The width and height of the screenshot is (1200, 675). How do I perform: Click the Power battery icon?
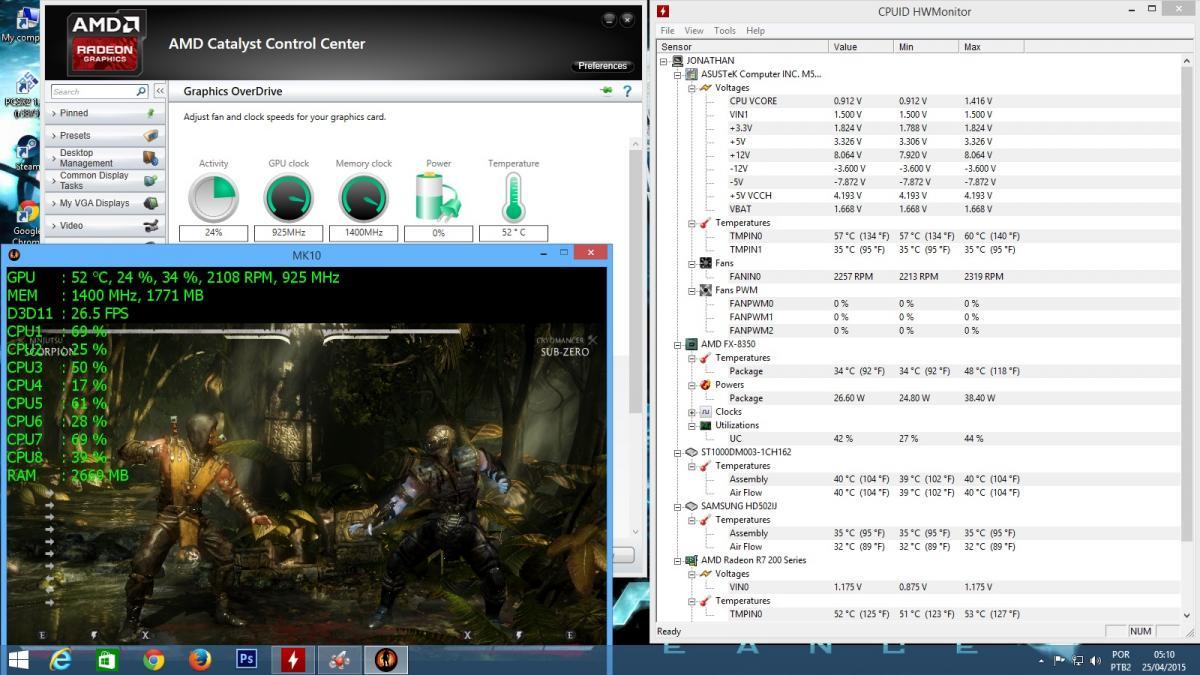point(438,197)
